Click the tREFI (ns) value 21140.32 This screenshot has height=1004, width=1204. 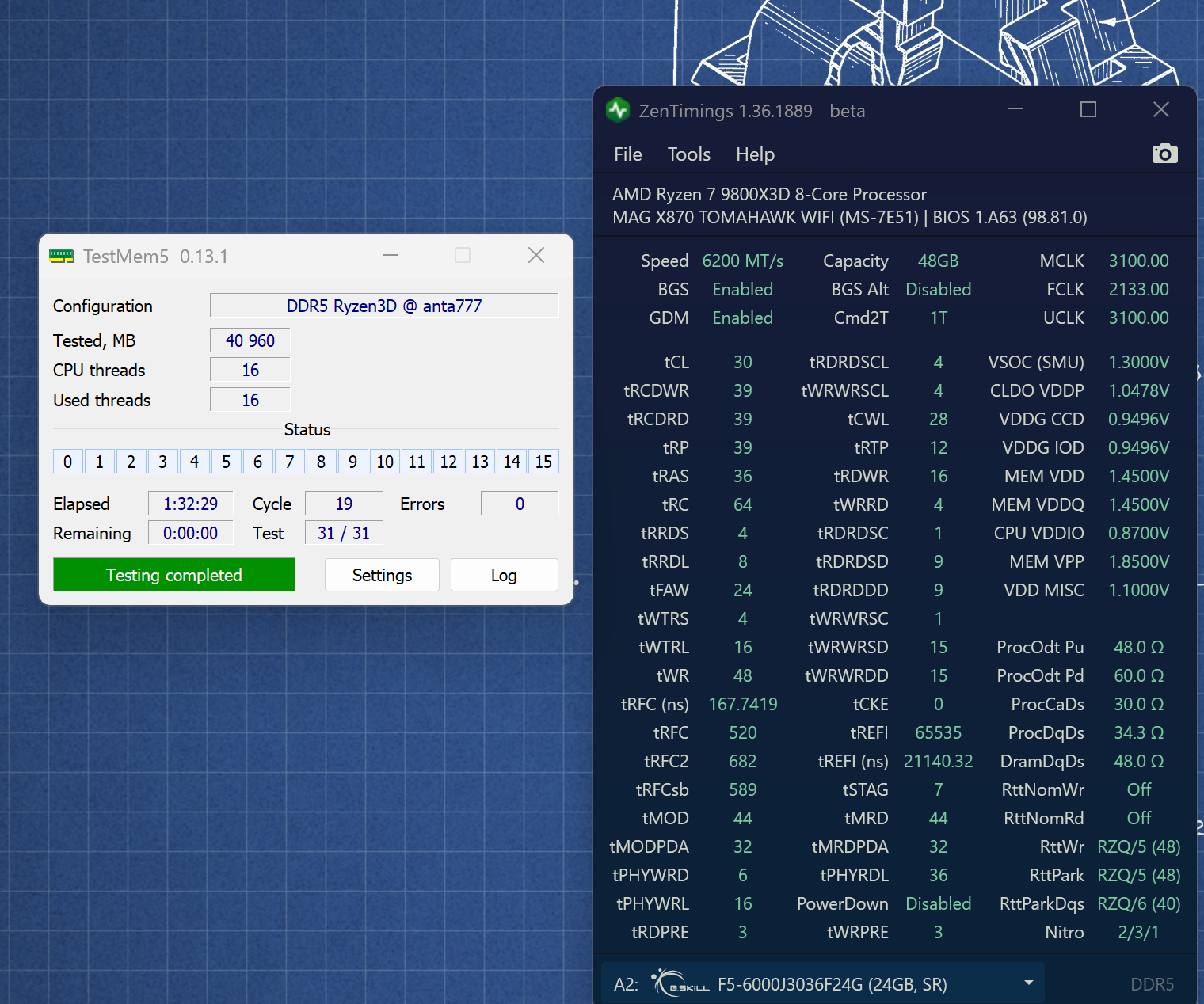(x=939, y=761)
